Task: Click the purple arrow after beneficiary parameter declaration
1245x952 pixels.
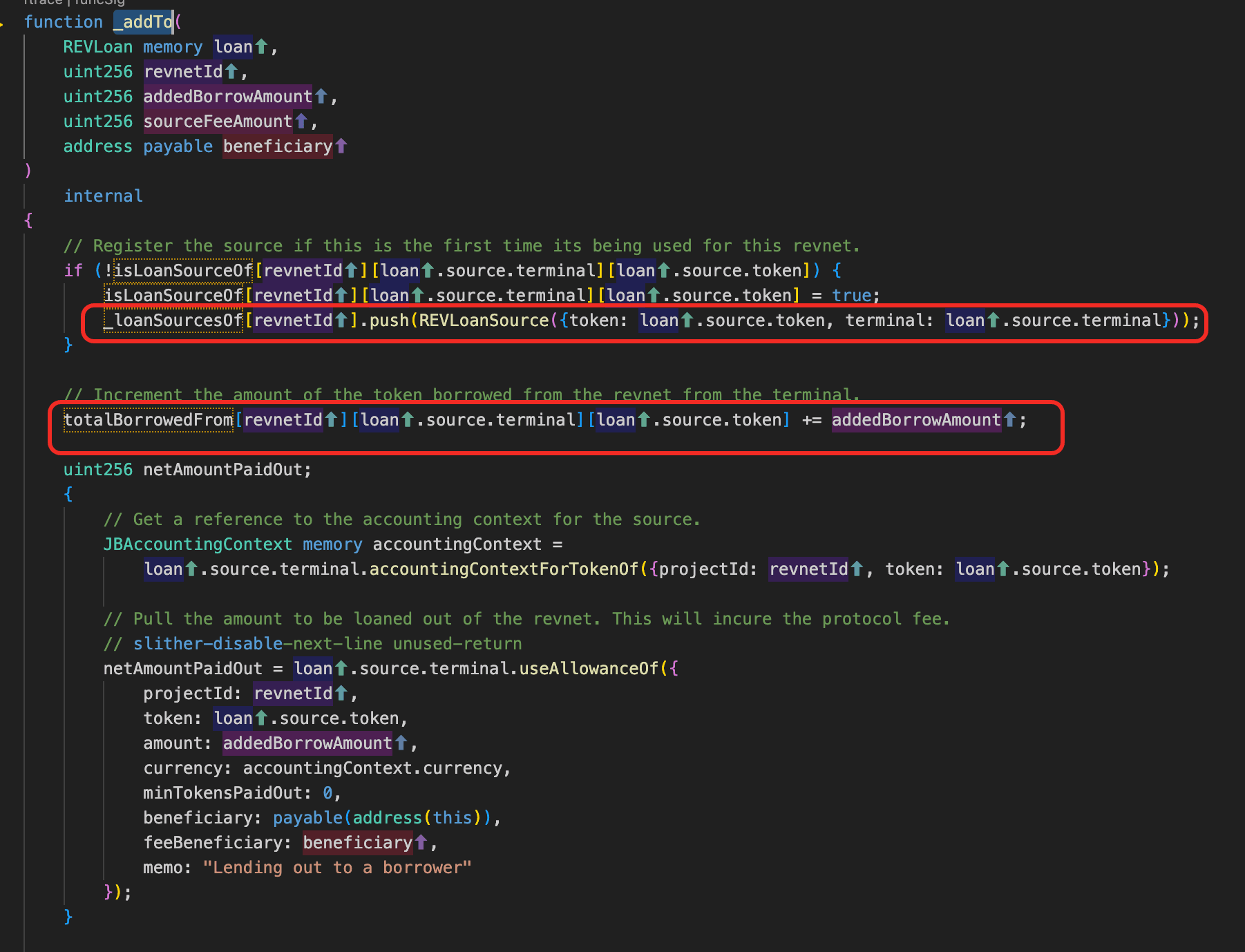Action: coord(341,146)
